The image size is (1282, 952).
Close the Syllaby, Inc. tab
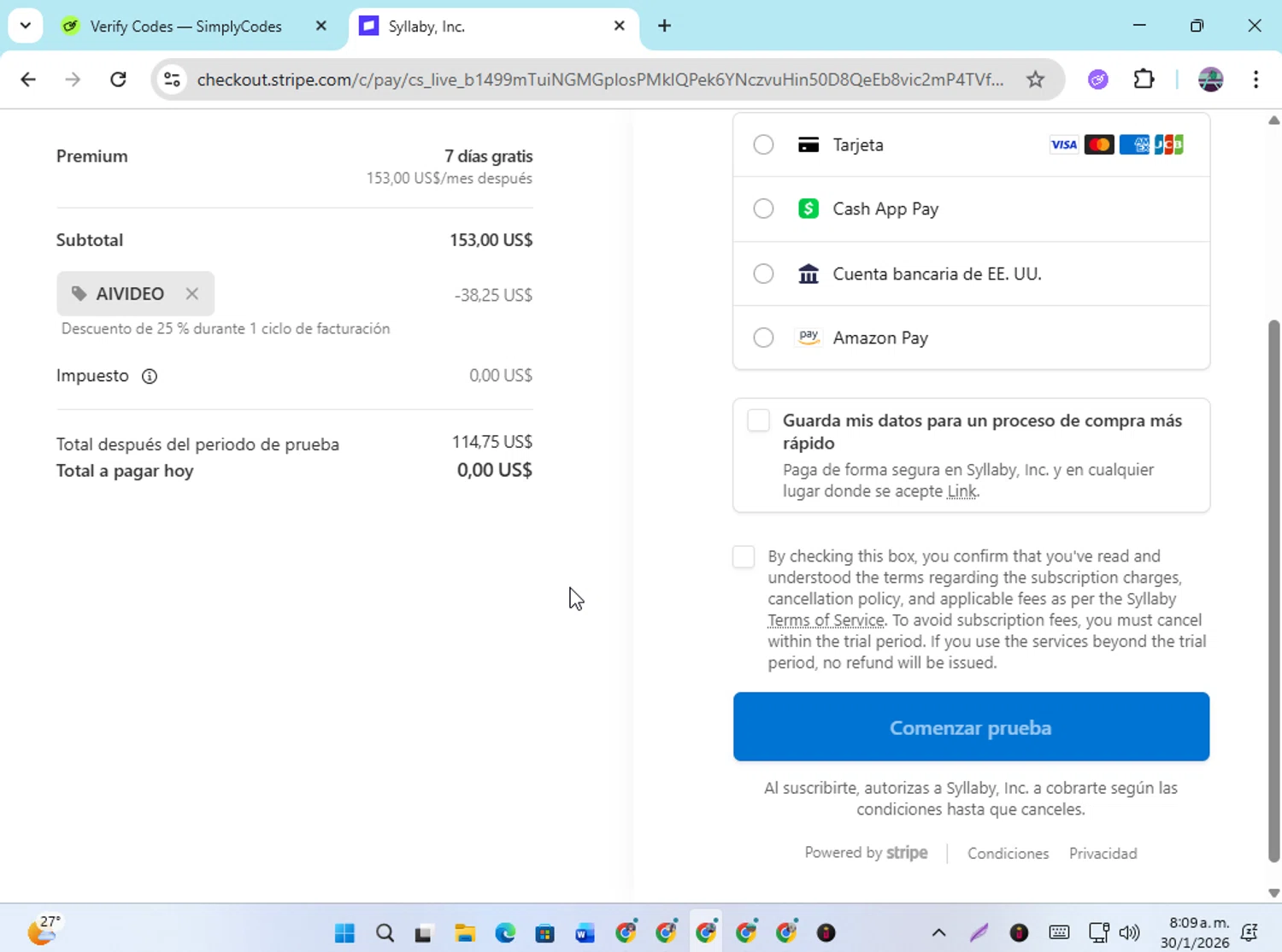[x=620, y=26]
